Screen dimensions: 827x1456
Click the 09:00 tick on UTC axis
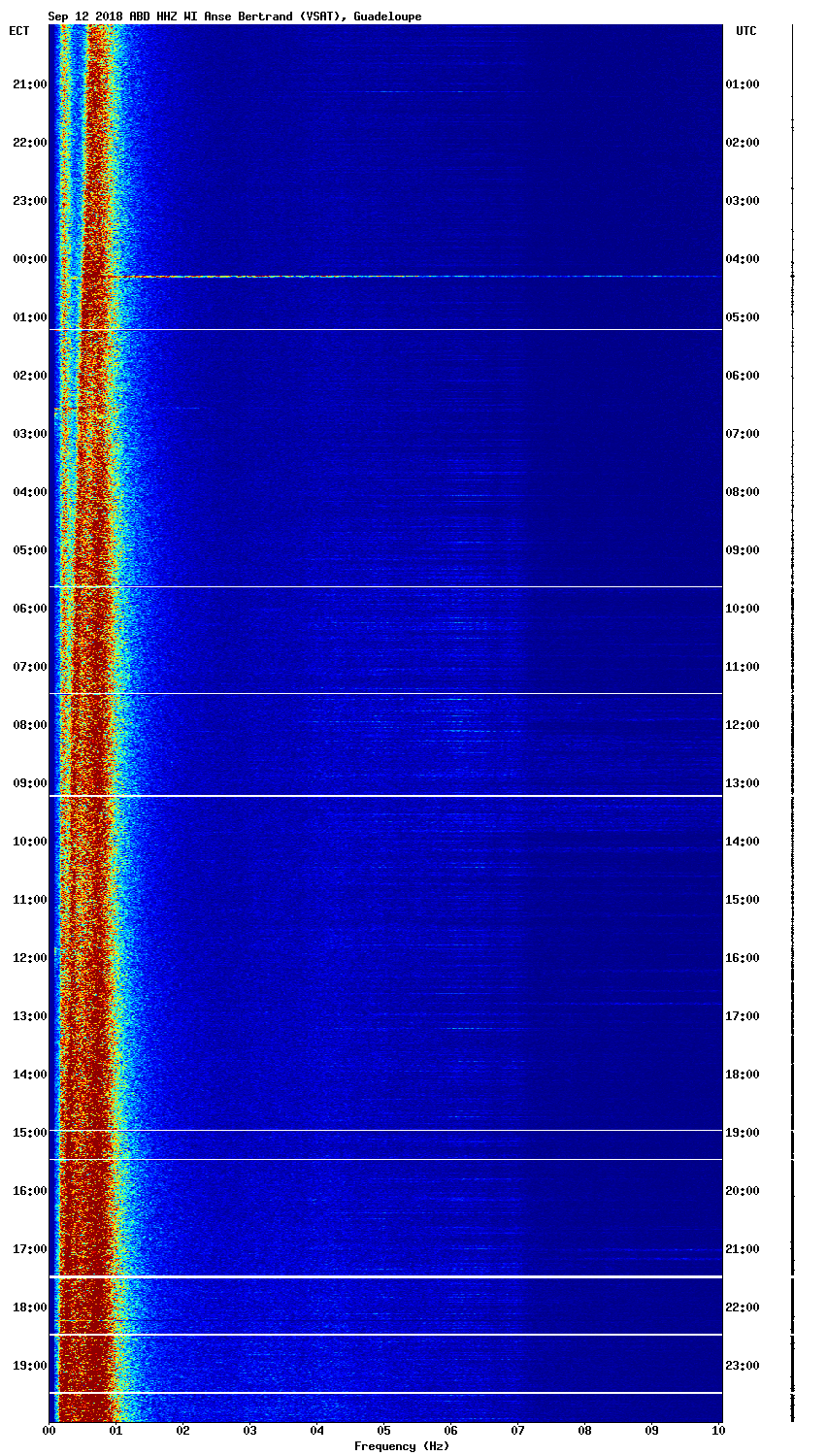click(x=743, y=550)
